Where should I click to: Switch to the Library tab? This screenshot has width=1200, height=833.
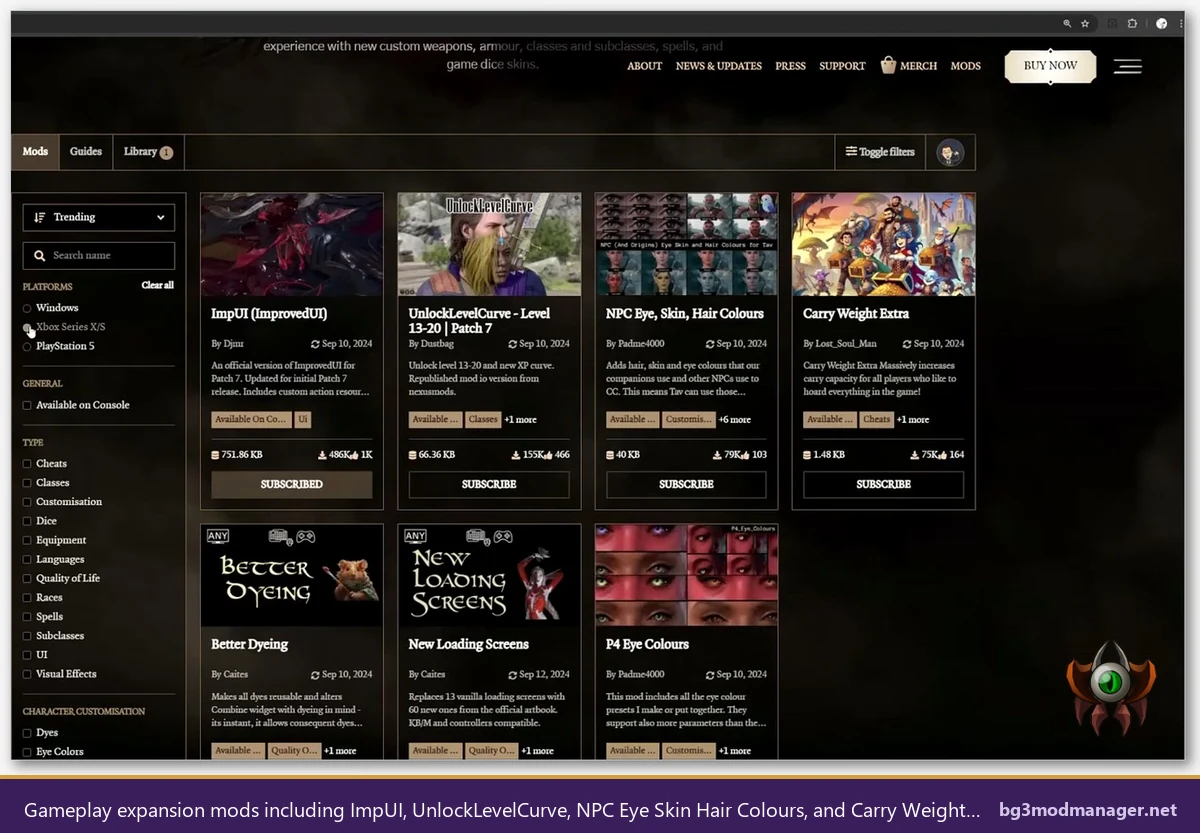coord(148,152)
